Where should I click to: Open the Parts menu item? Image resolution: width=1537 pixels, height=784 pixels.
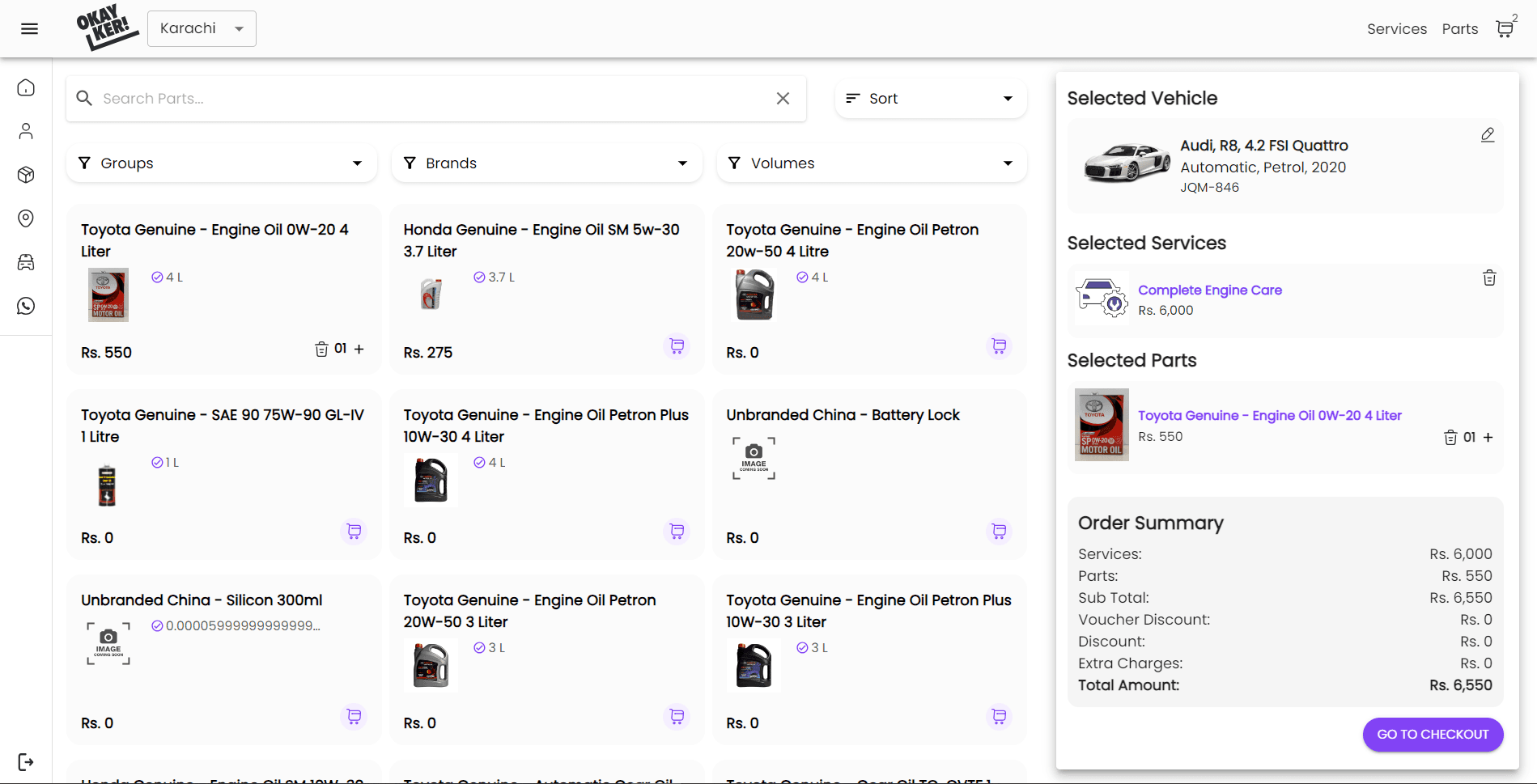1460,29
